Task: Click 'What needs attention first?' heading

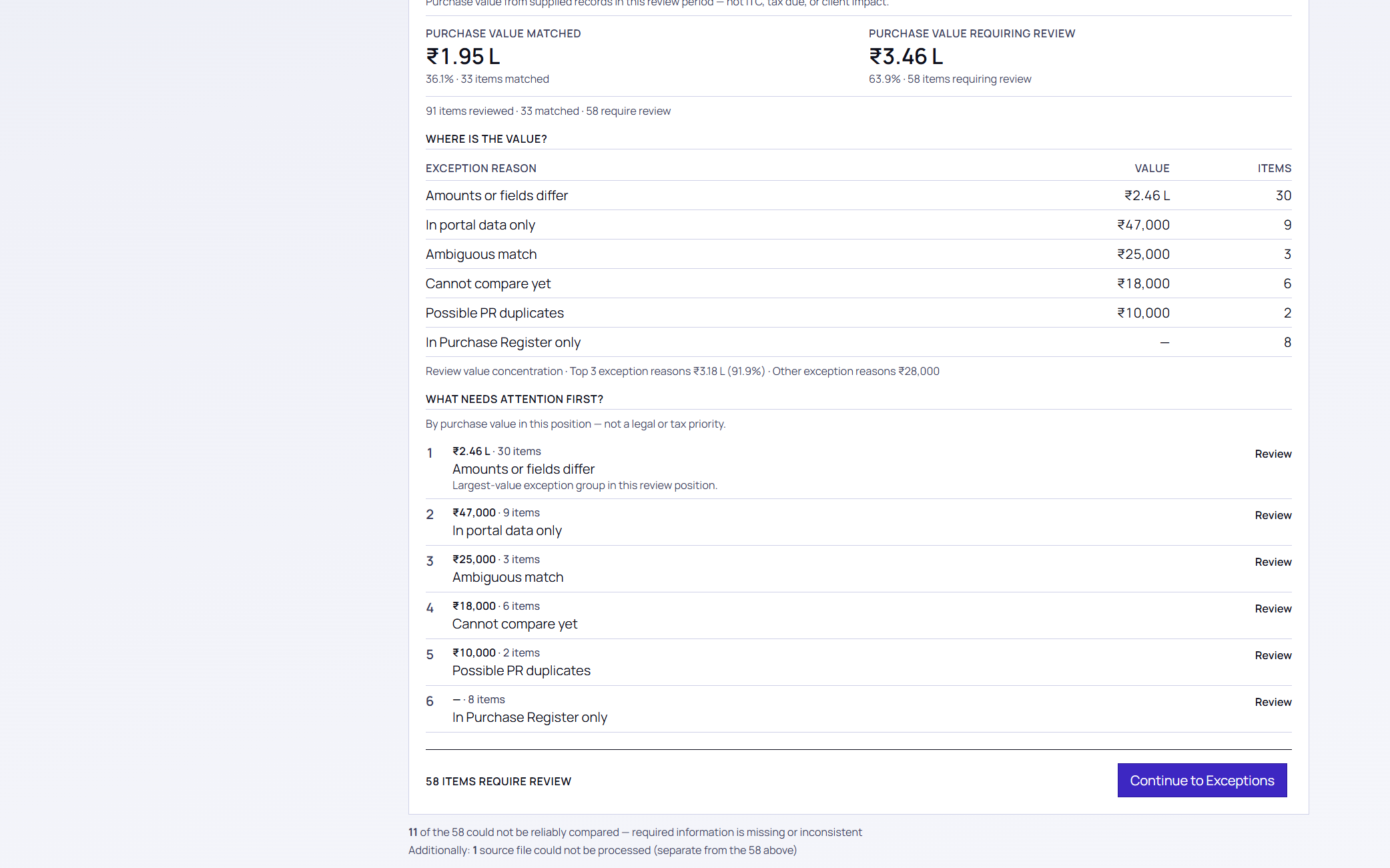Action: pyautogui.click(x=514, y=399)
